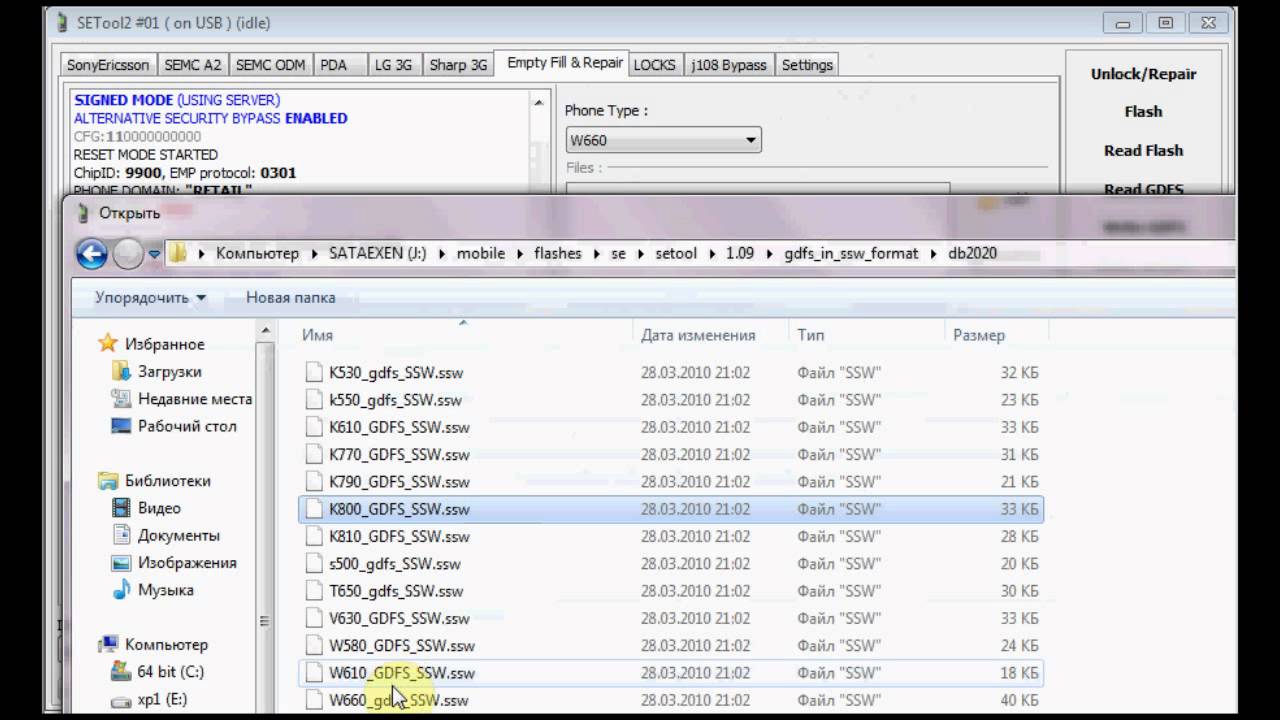Expand SATAEXEN (J:) breadcrumb arrow

441,253
